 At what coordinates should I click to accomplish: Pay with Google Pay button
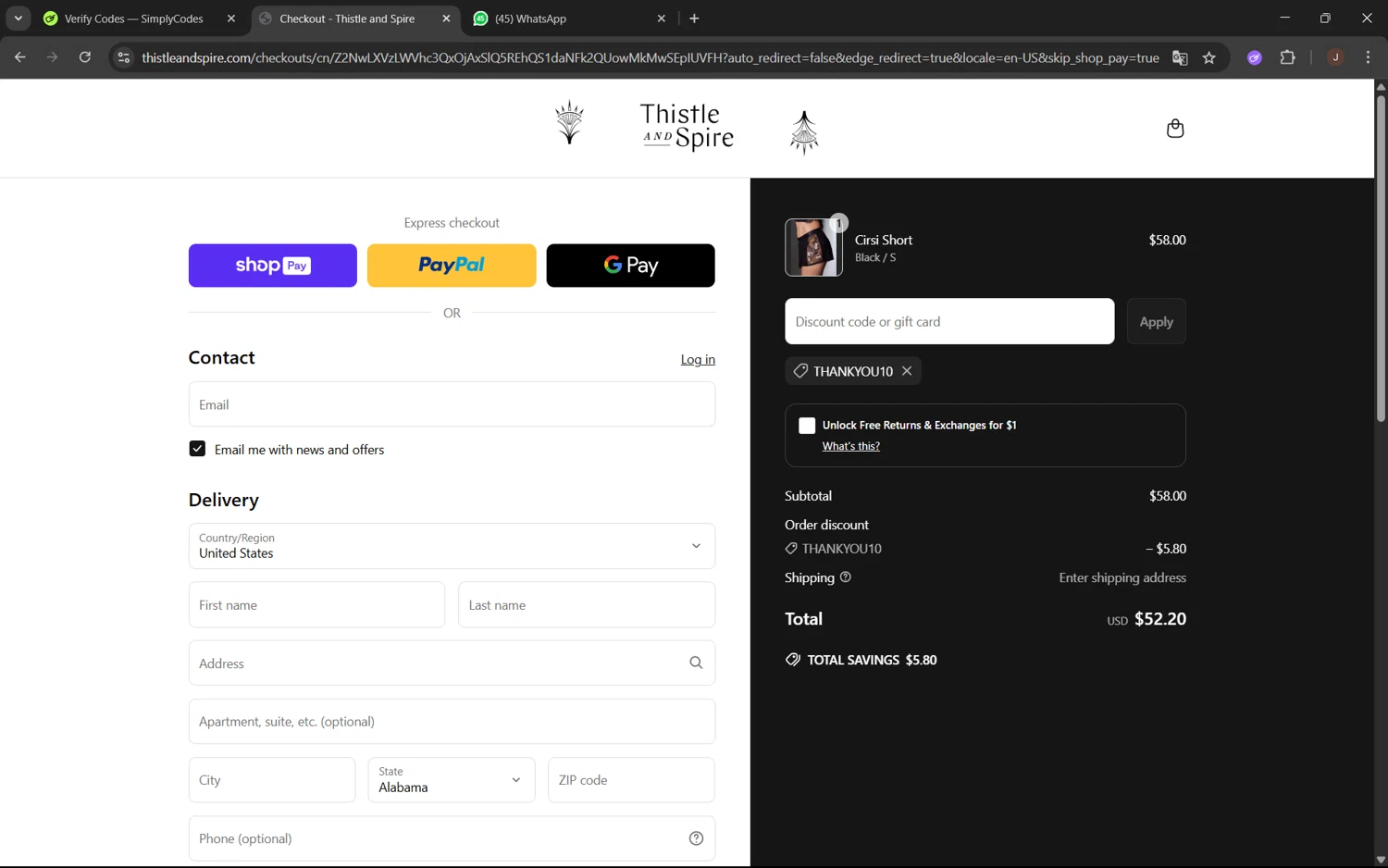[x=630, y=266]
